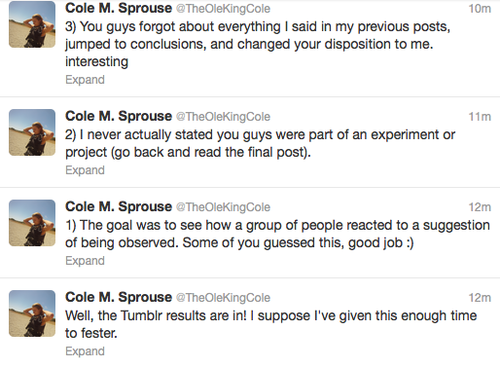Click author name on Tumblr results tweet

pyautogui.click(x=118, y=297)
